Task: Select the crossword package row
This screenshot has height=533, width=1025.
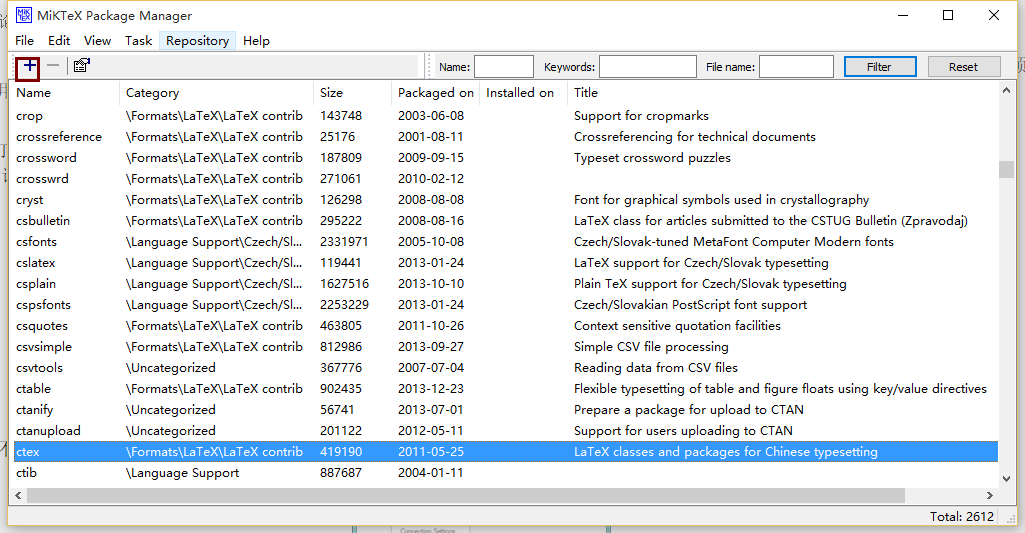Action: coord(506,158)
